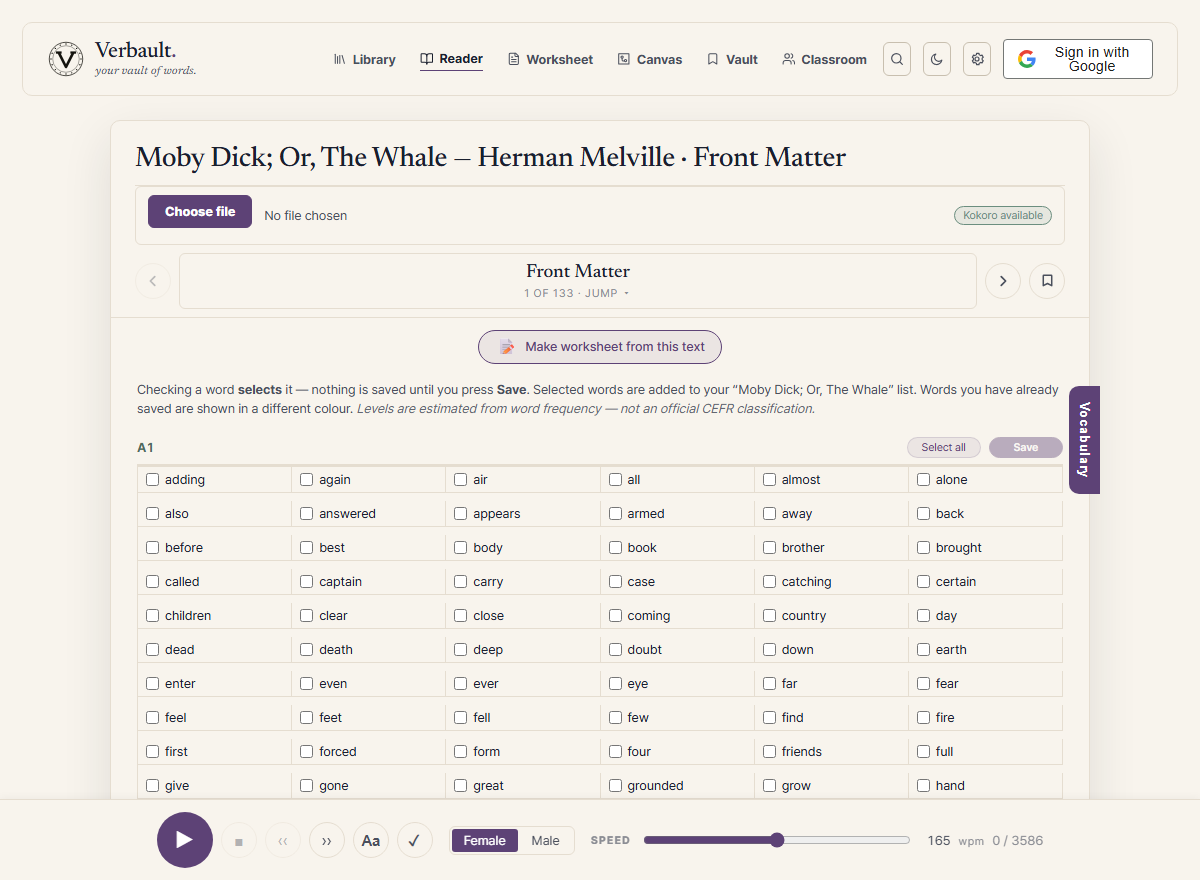Toggle dark mode moon icon
The image size is (1200, 880).
tap(937, 59)
